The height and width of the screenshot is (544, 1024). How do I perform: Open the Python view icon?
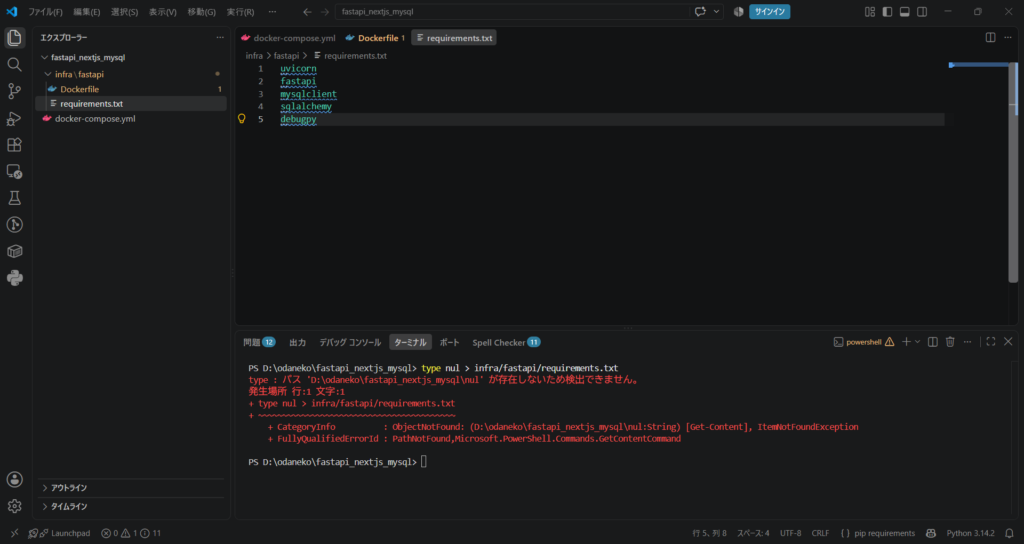[14, 278]
